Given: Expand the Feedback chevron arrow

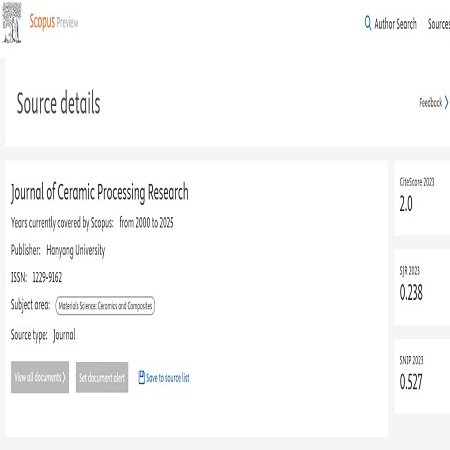Looking at the screenshot, I should coord(446,102).
